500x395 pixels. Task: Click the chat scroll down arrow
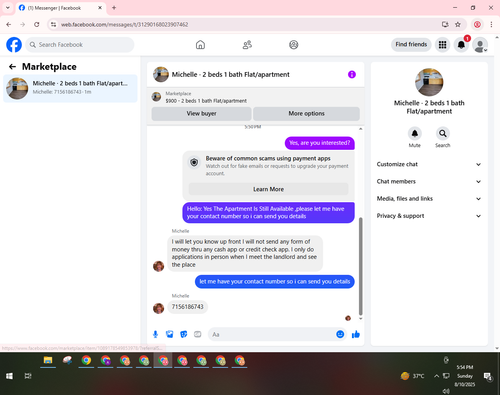(x=360, y=319)
